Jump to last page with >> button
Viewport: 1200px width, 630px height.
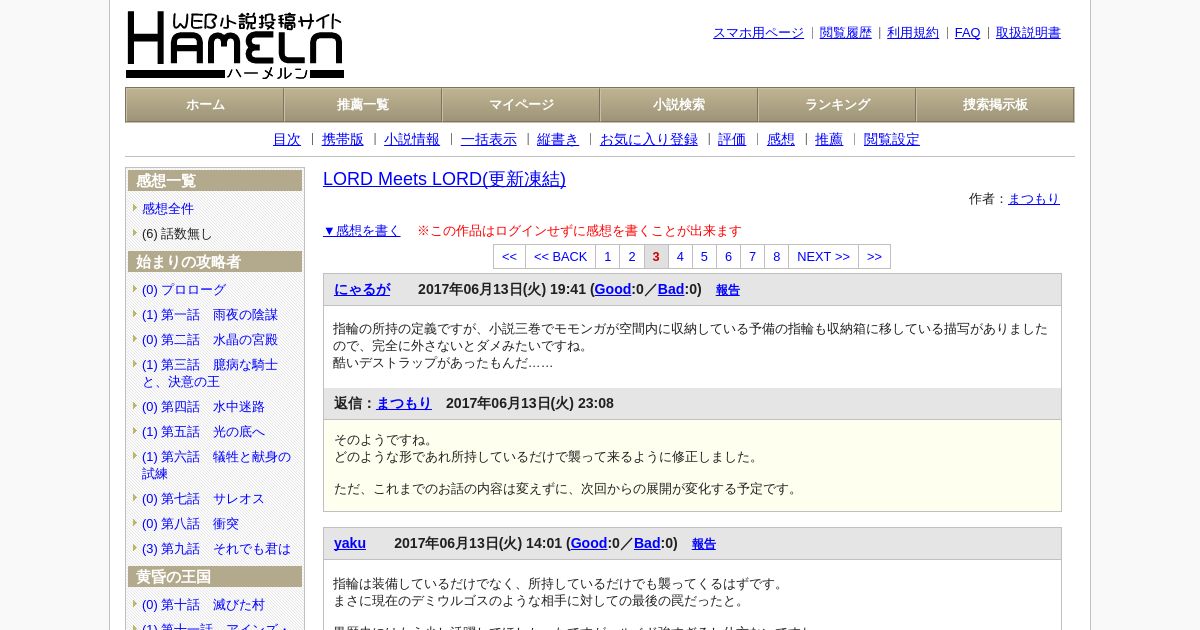874,257
